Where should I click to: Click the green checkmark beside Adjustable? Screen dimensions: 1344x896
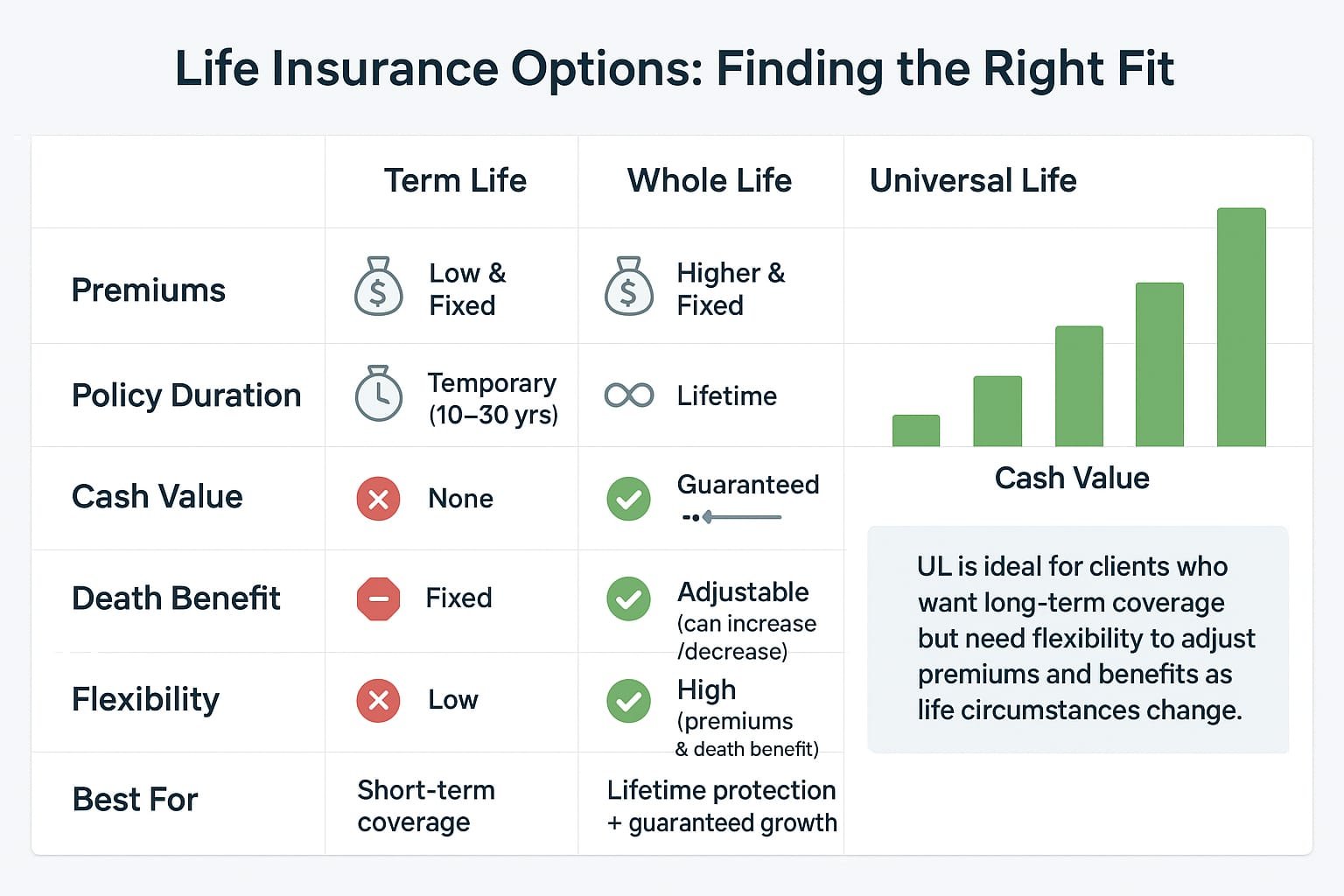(628, 598)
